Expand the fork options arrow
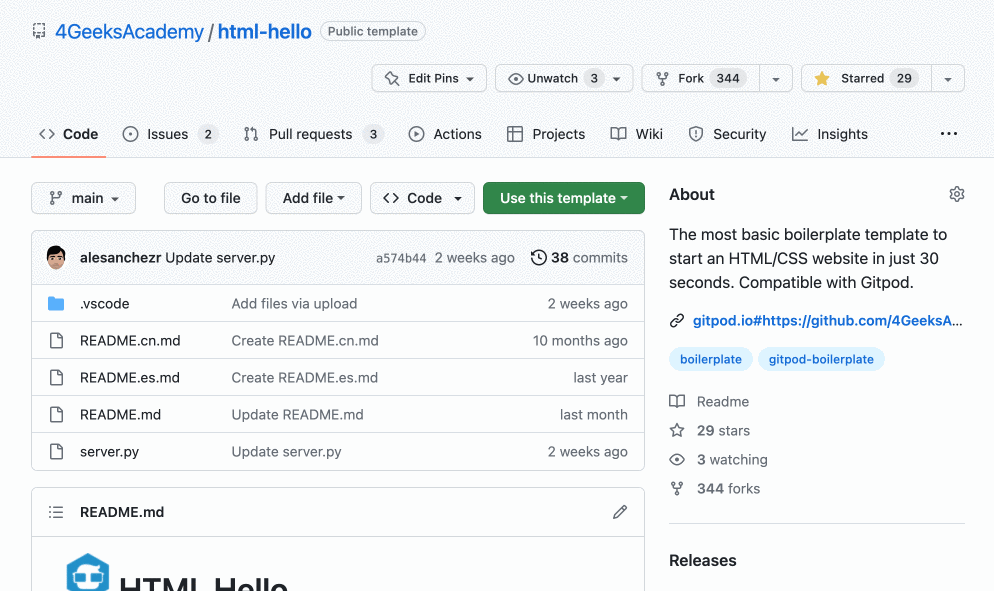994x591 pixels. coord(776,79)
